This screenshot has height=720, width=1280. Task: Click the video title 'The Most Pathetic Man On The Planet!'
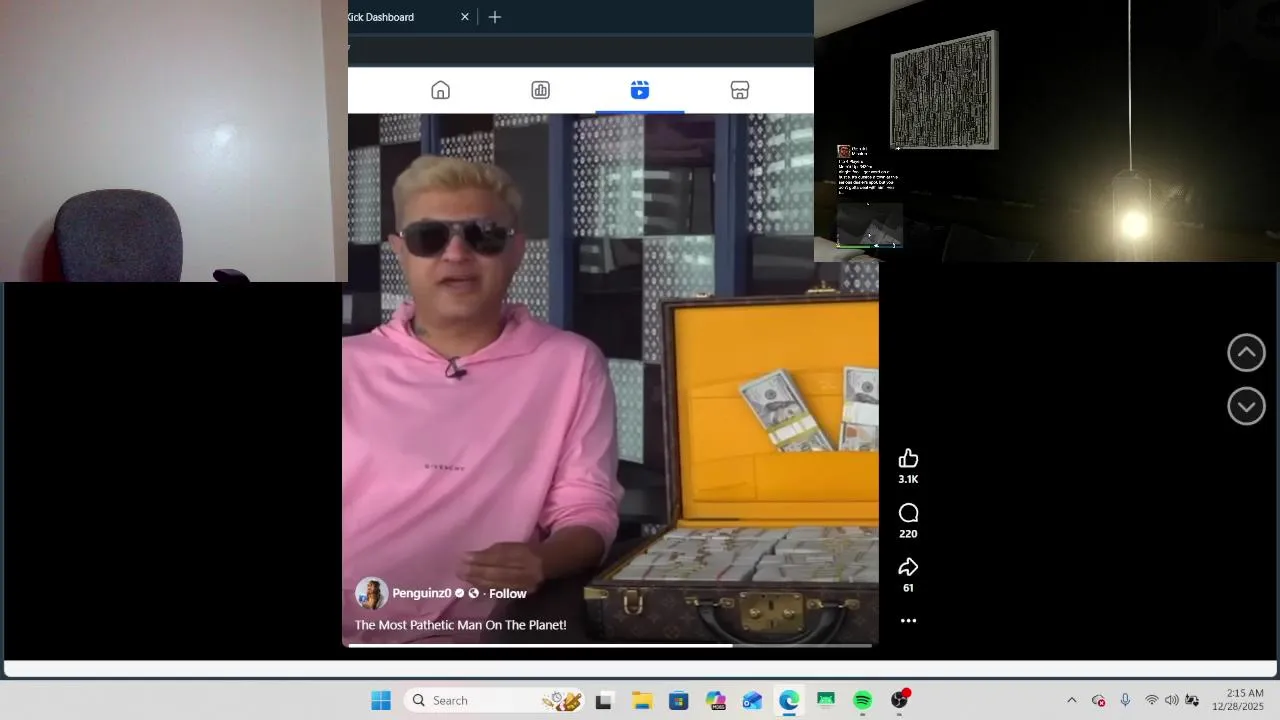coord(461,625)
